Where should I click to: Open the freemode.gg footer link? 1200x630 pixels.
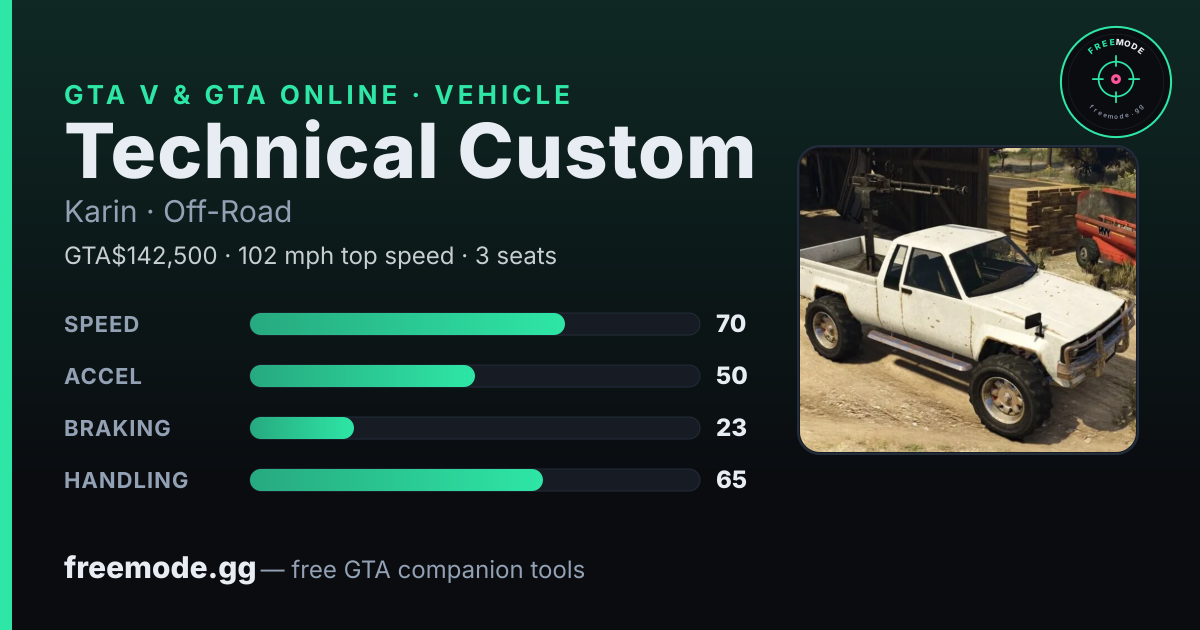(160, 570)
